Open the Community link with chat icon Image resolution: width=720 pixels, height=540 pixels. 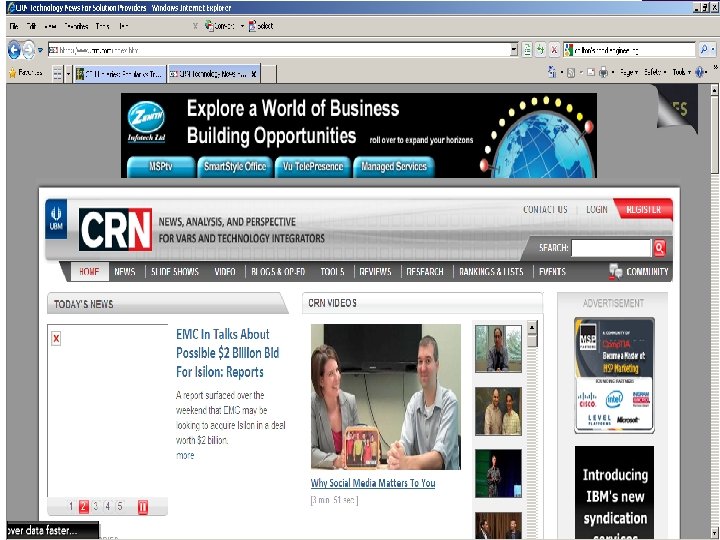639,272
